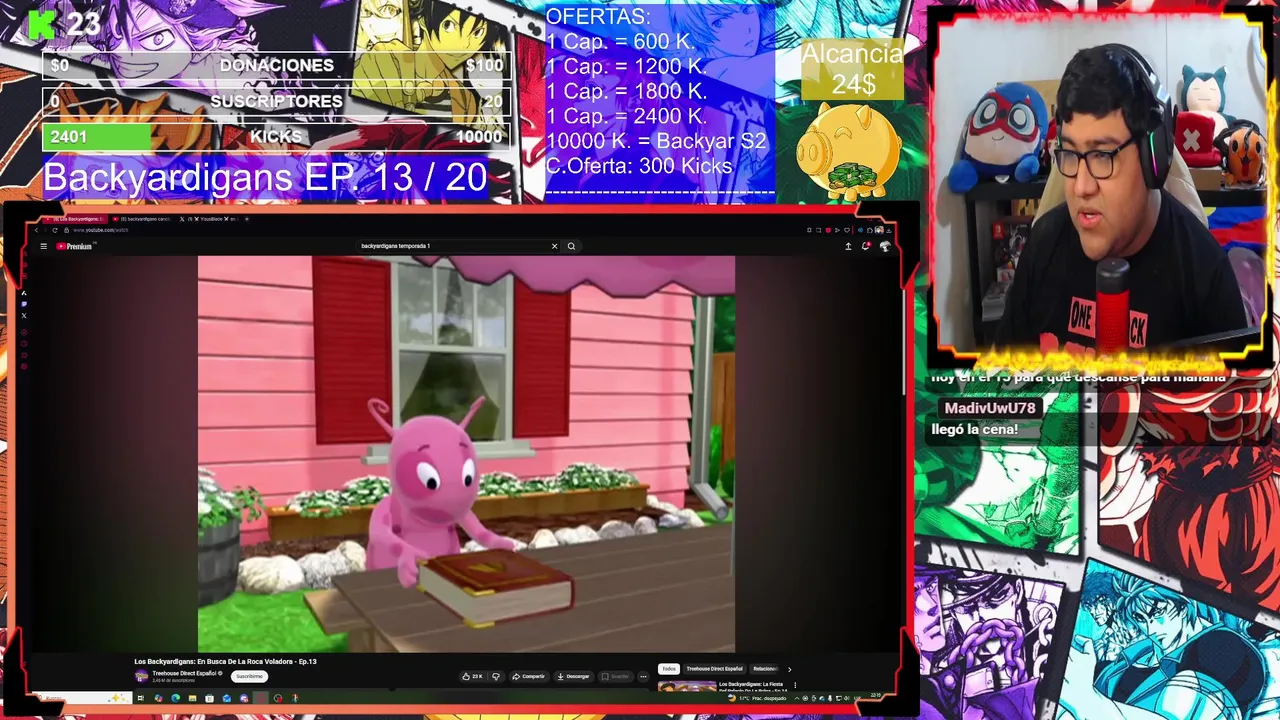The image size is (1280, 720).
Task: Open Treehouse Direct Español channel name link
Action: 184,673
